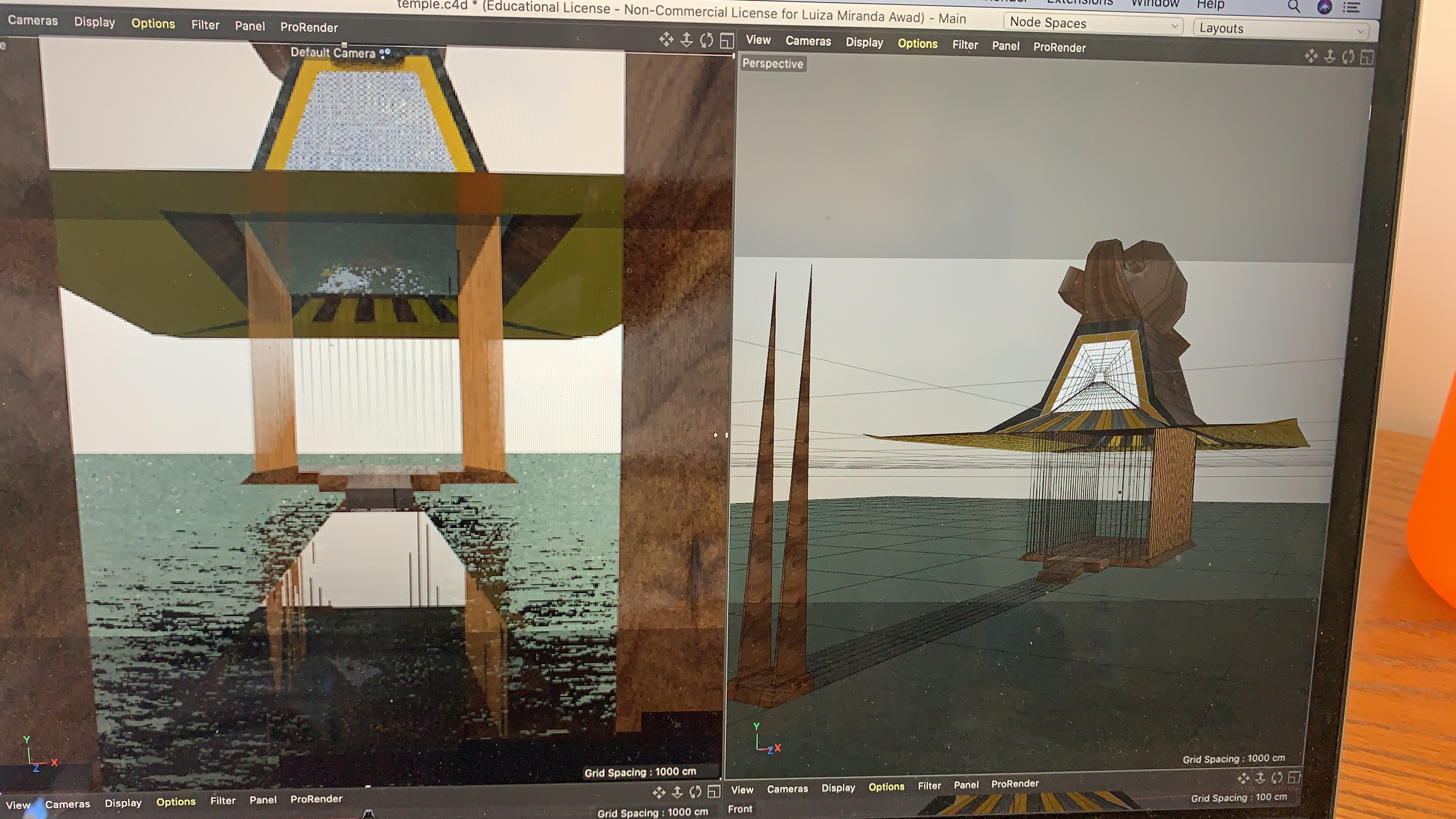
Task: Click the dolly zoom icon in Default Camera viewport
Action: tap(686, 39)
